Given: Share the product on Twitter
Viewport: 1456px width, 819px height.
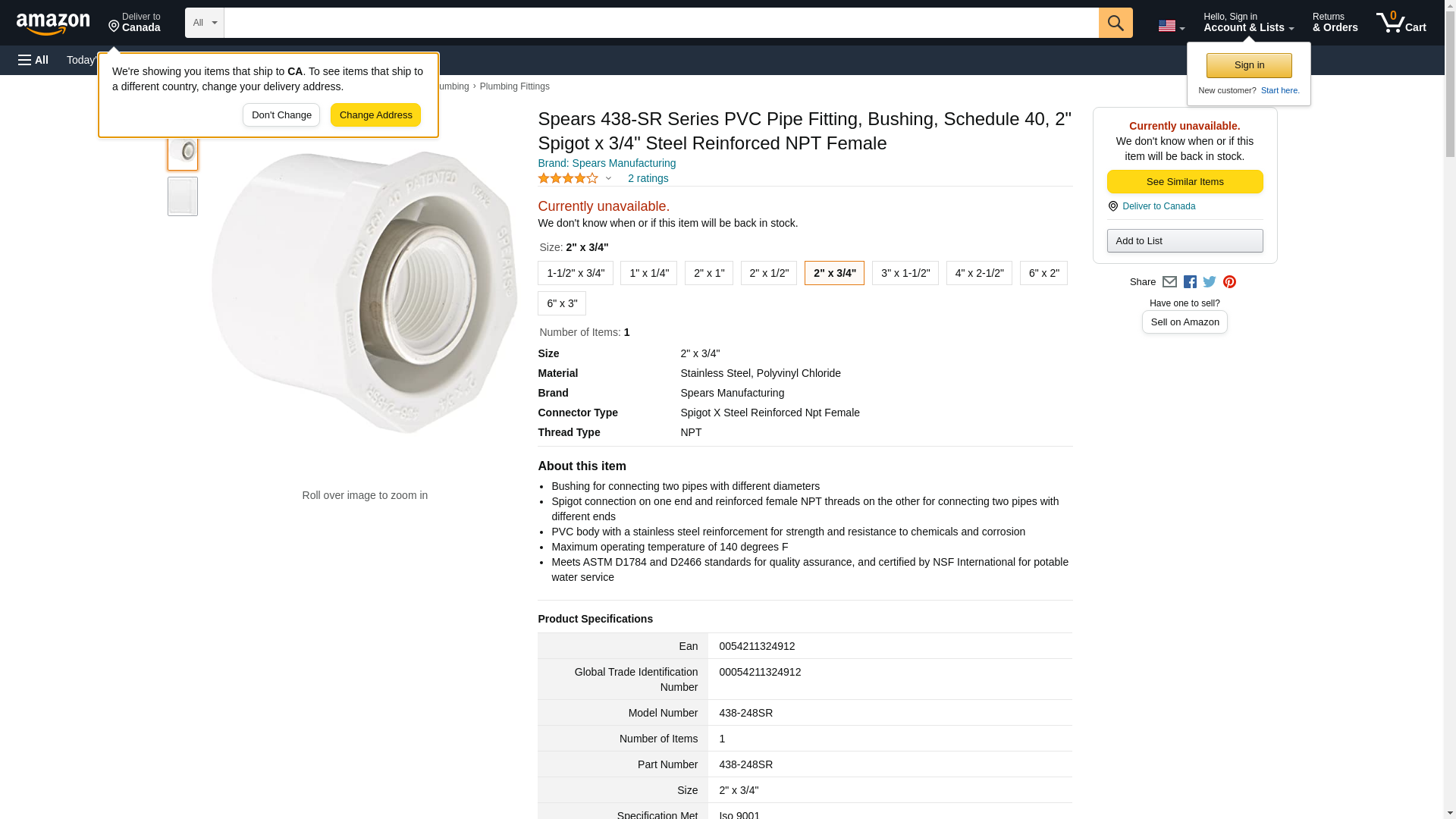Looking at the screenshot, I should coord(1210,282).
